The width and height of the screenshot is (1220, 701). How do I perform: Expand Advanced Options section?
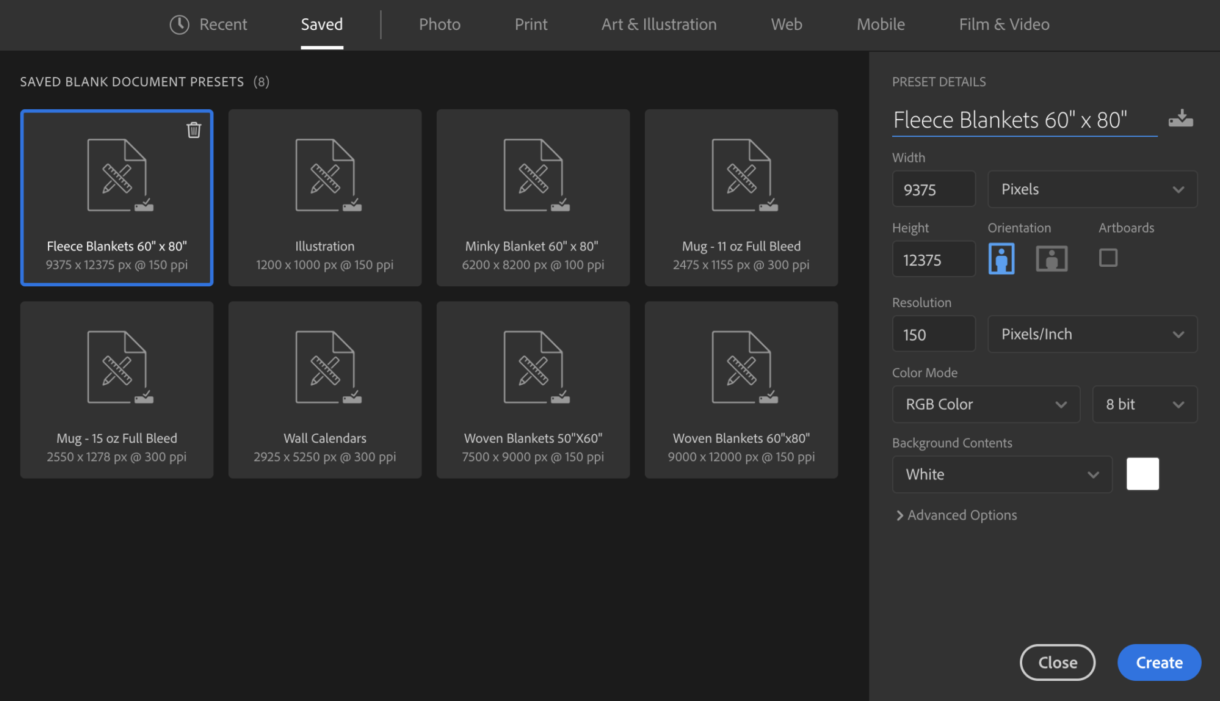pyautogui.click(x=956, y=515)
